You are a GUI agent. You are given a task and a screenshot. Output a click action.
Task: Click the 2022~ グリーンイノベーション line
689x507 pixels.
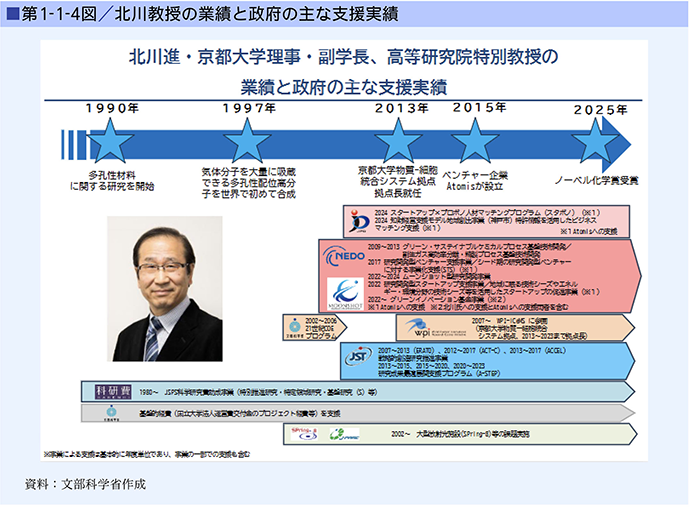tap(437, 299)
